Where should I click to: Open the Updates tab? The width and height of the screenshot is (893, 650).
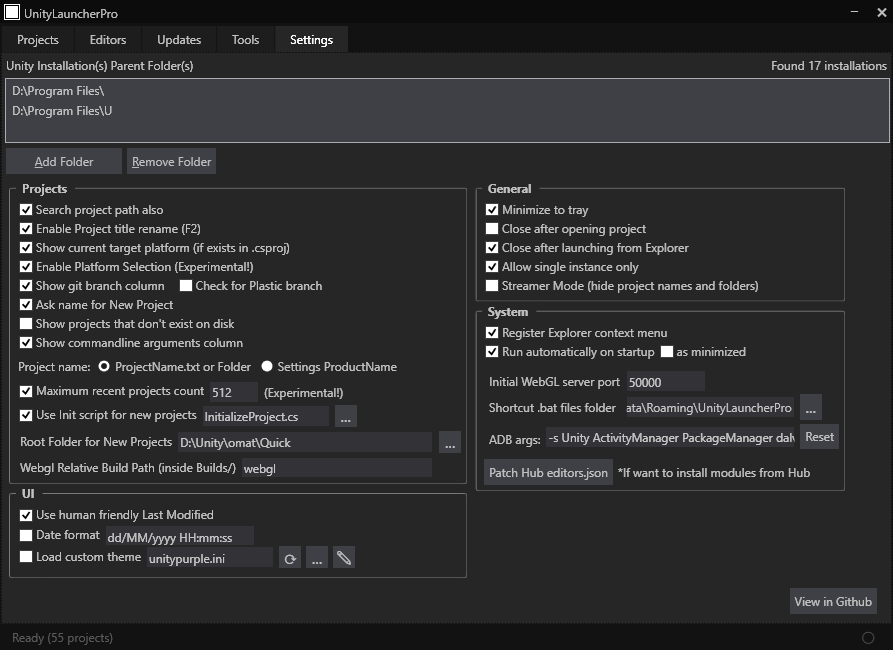coord(179,39)
